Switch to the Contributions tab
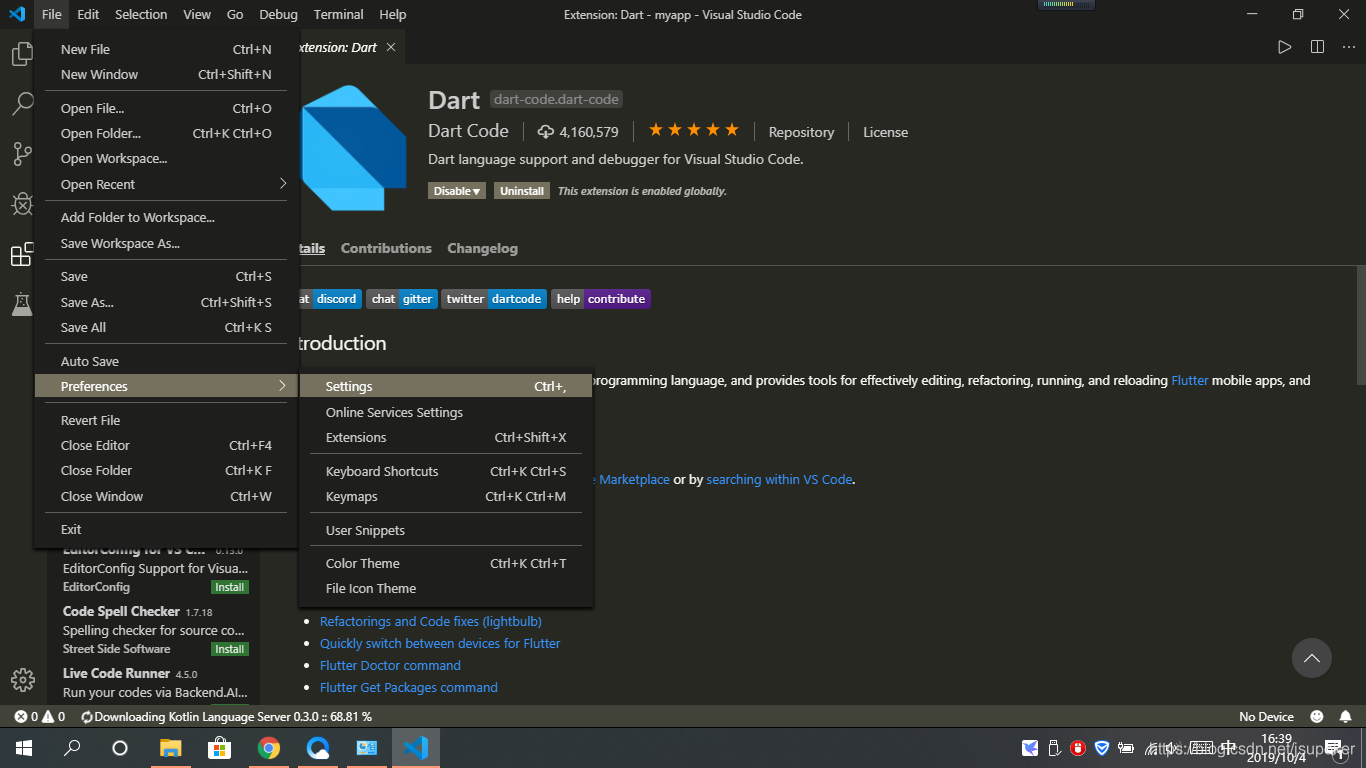This screenshot has height=768, width=1366. pyautogui.click(x=386, y=248)
